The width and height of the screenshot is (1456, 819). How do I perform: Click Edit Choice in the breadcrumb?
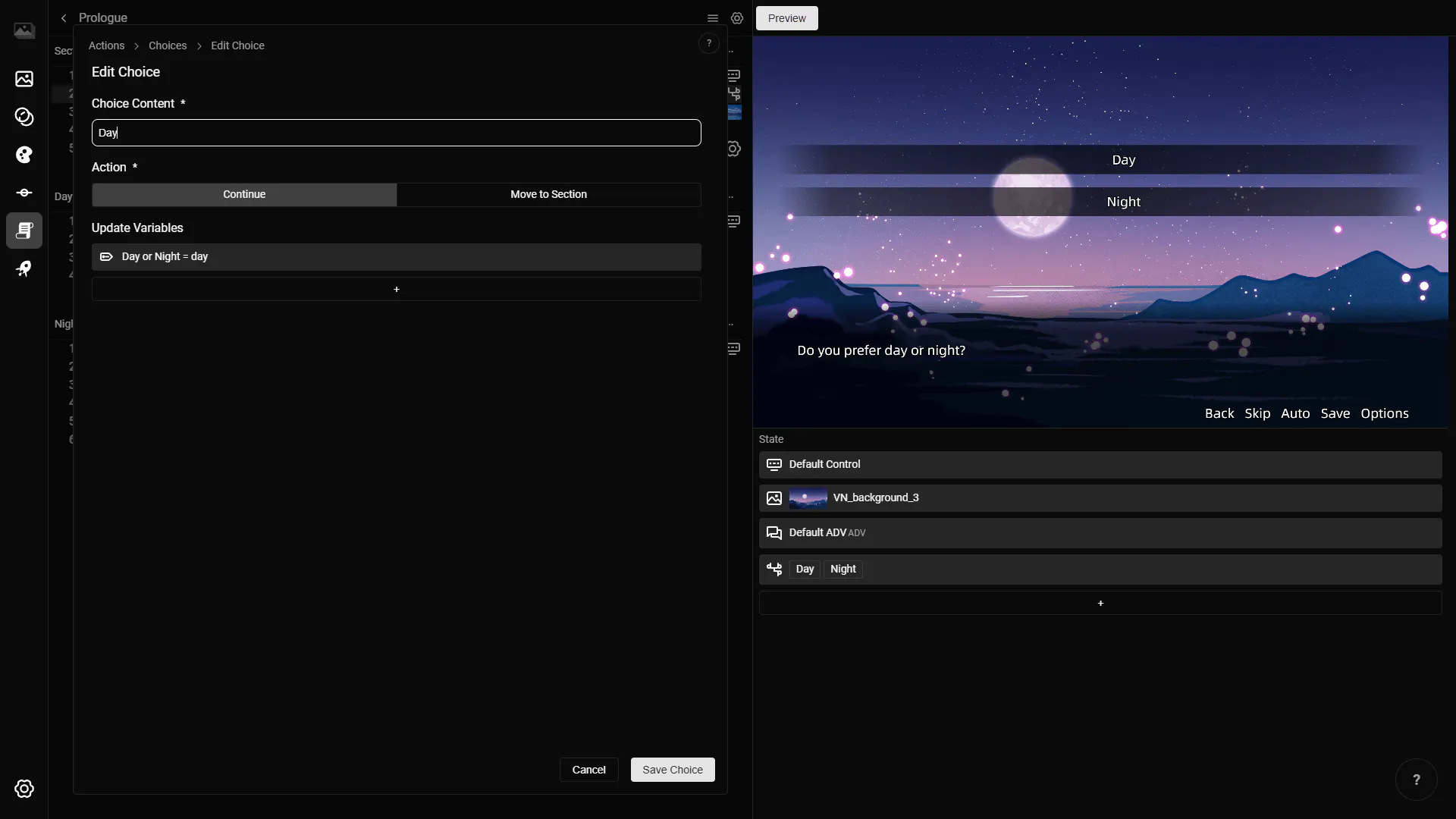pos(237,45)
